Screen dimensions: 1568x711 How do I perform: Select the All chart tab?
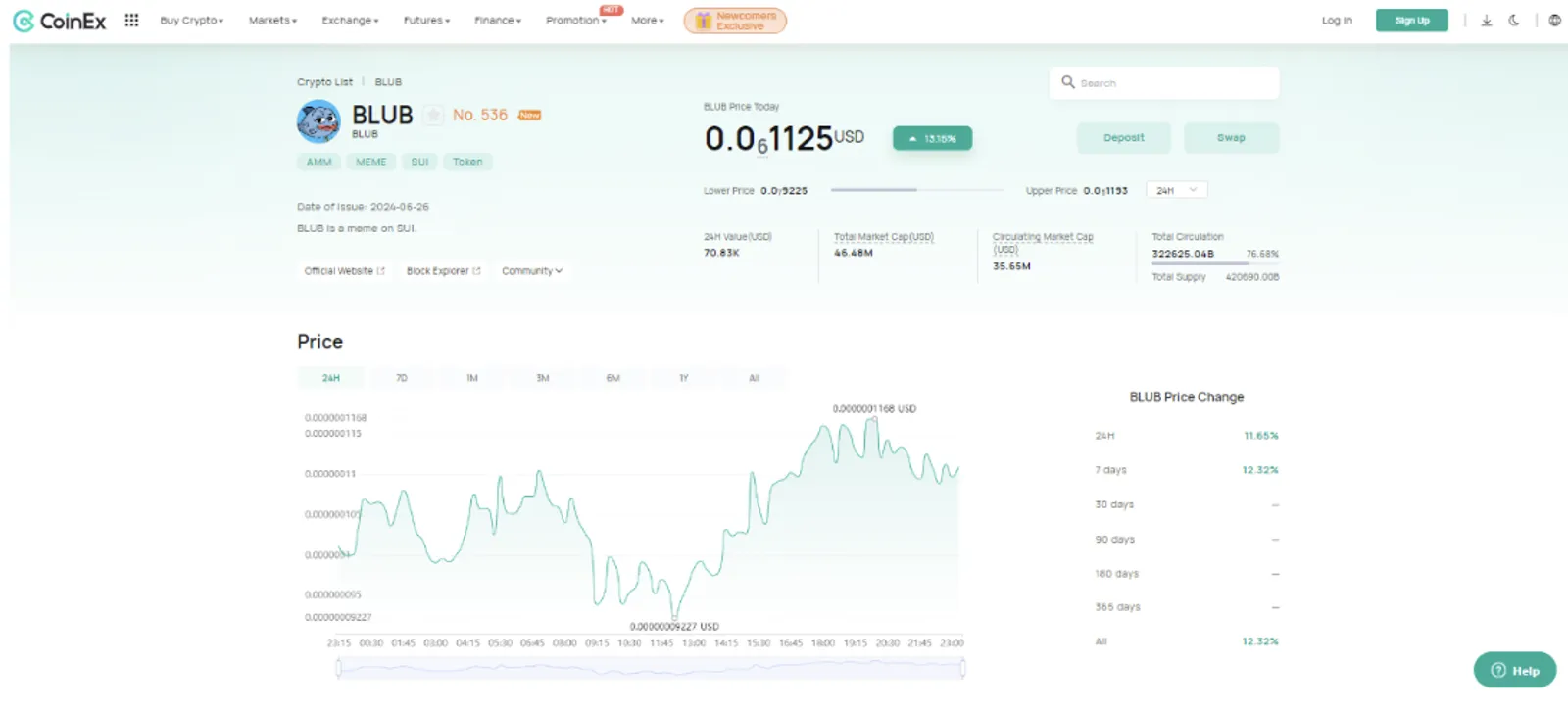(755, 378)
